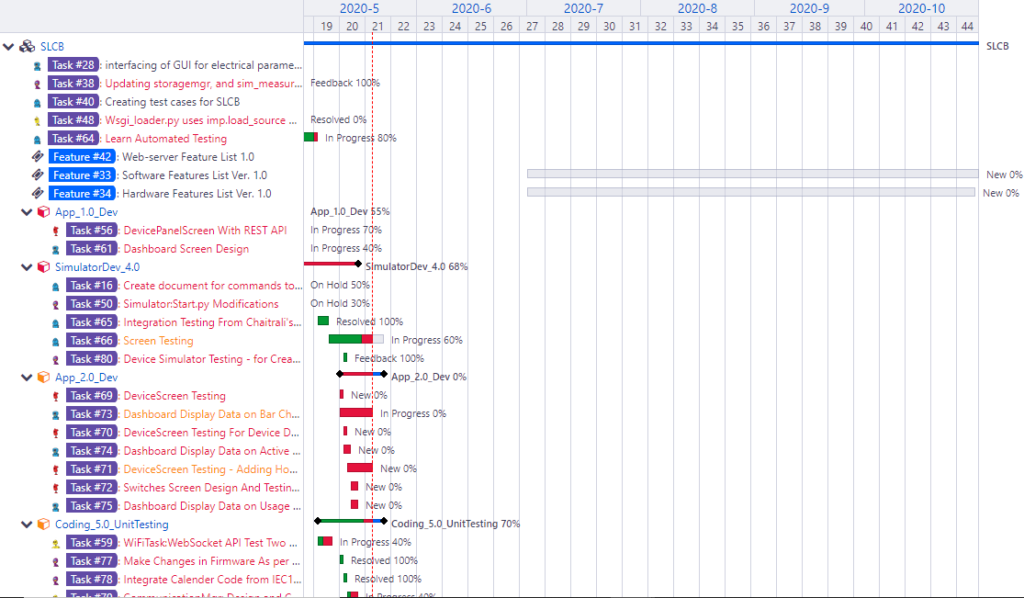Click the Feature #33 gray Gantt bar
Image resolution: width=1024 pixels, height=598 pixels.
(x=750, y=174)
